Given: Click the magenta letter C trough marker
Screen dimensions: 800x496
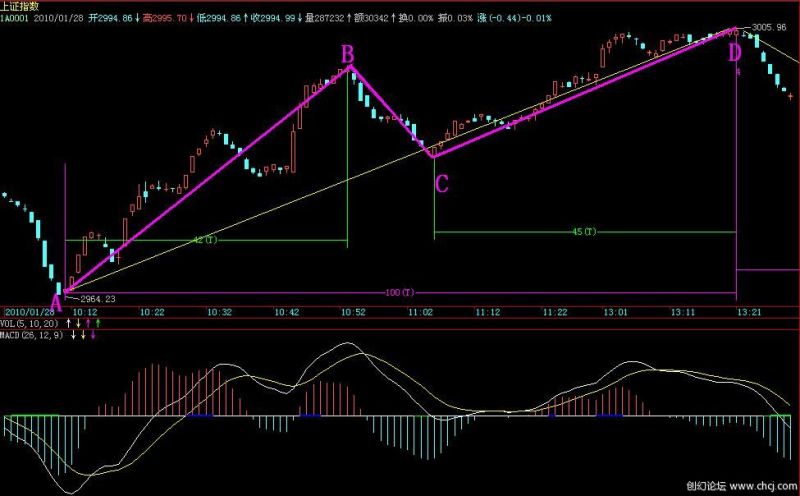Looking at the screenshot, I should (x=441, y=183).
